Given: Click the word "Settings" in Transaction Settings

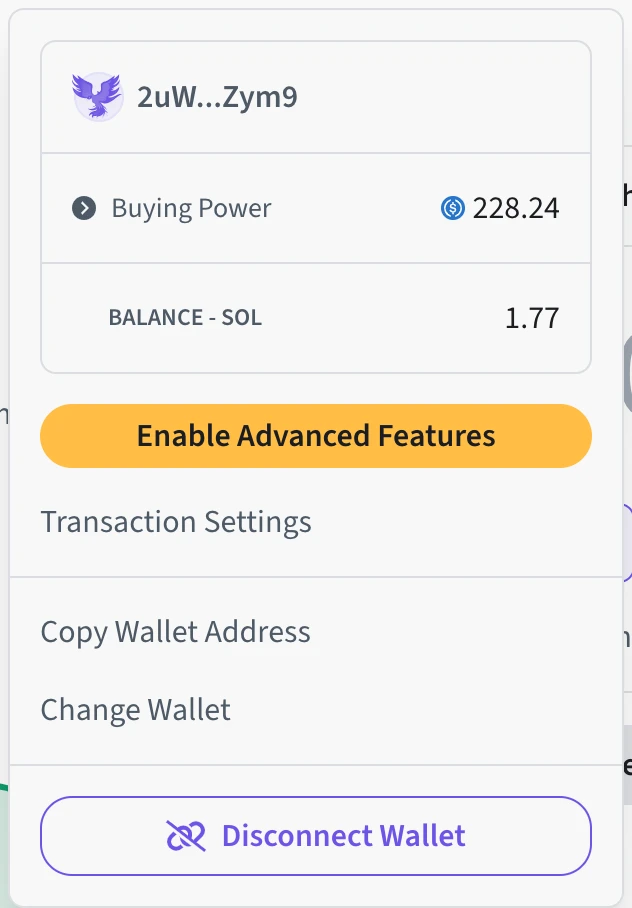Looking at the screenshot, I should (258, 522).
